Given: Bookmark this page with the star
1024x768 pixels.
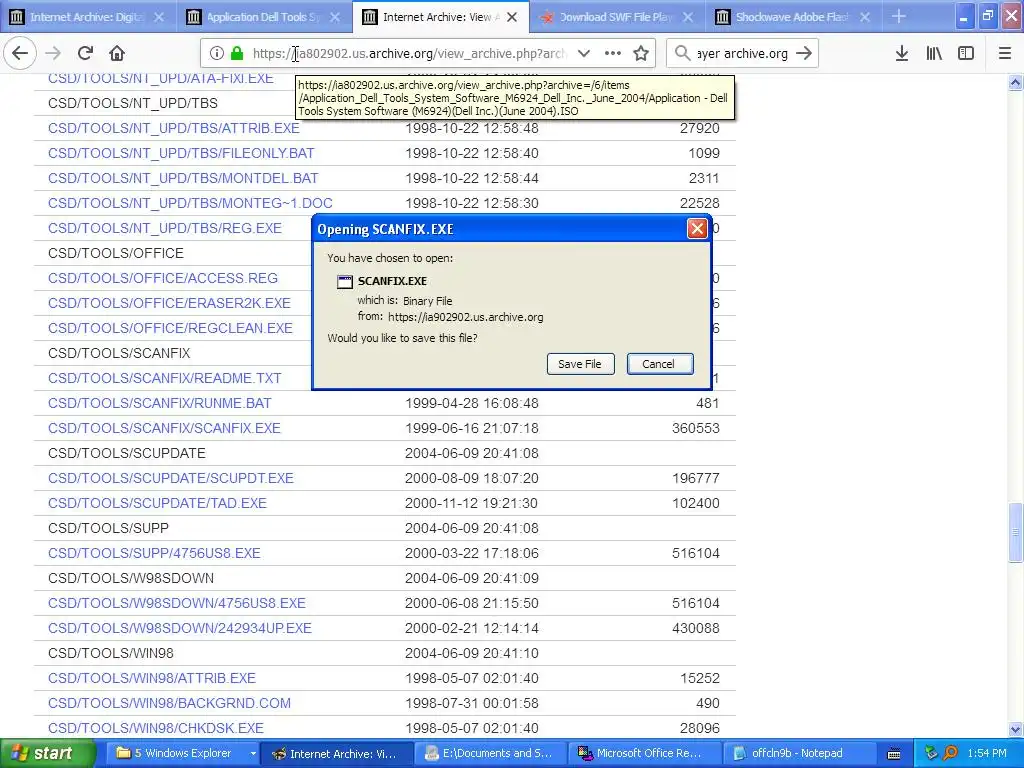Looking at the screenshot, I should tap(641, 54).
